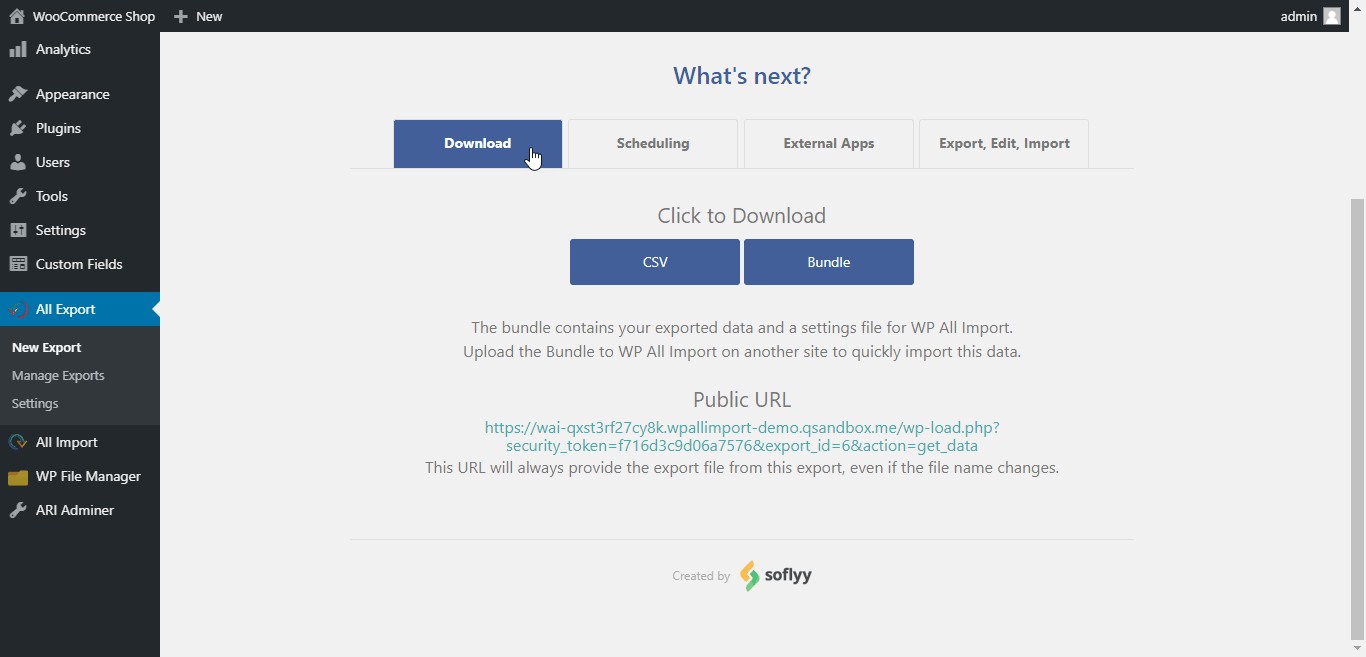Open the Export, Edit, Import tab
The width and height of the screenshot is (1366, 657).
click(x=1004, y=144)
